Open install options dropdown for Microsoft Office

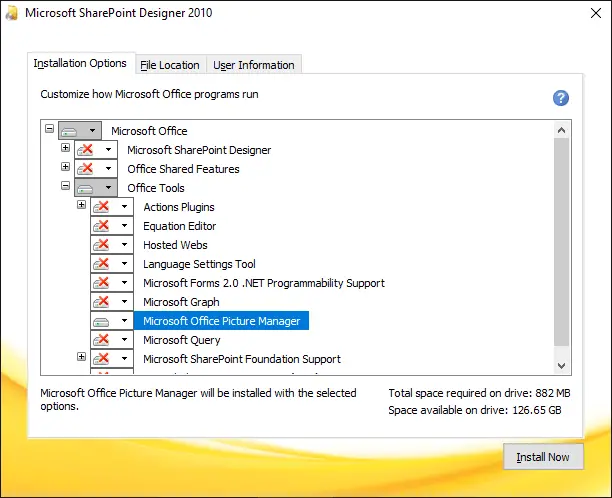pos(93,130)
